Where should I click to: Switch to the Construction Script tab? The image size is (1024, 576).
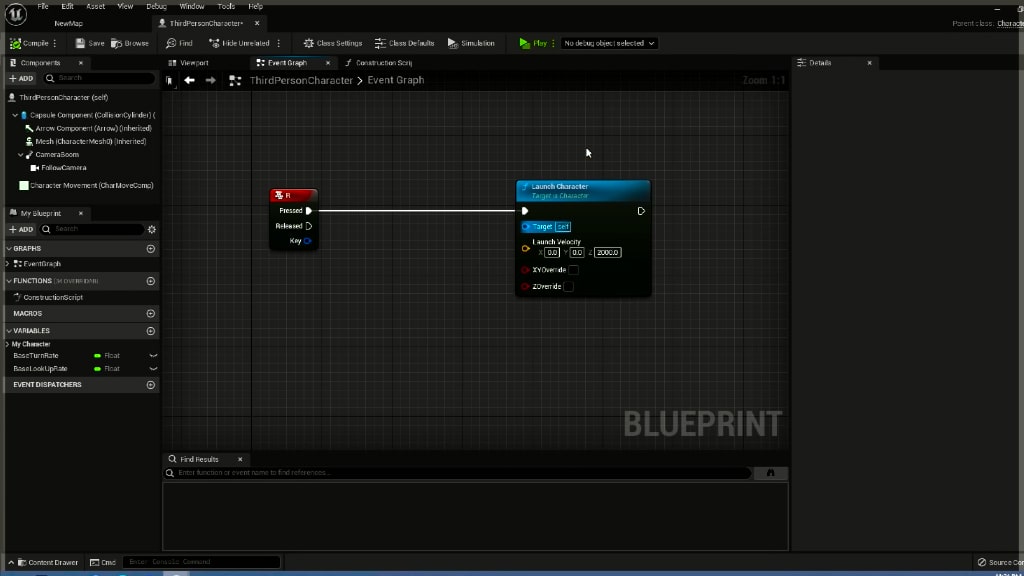pos(379,63)
